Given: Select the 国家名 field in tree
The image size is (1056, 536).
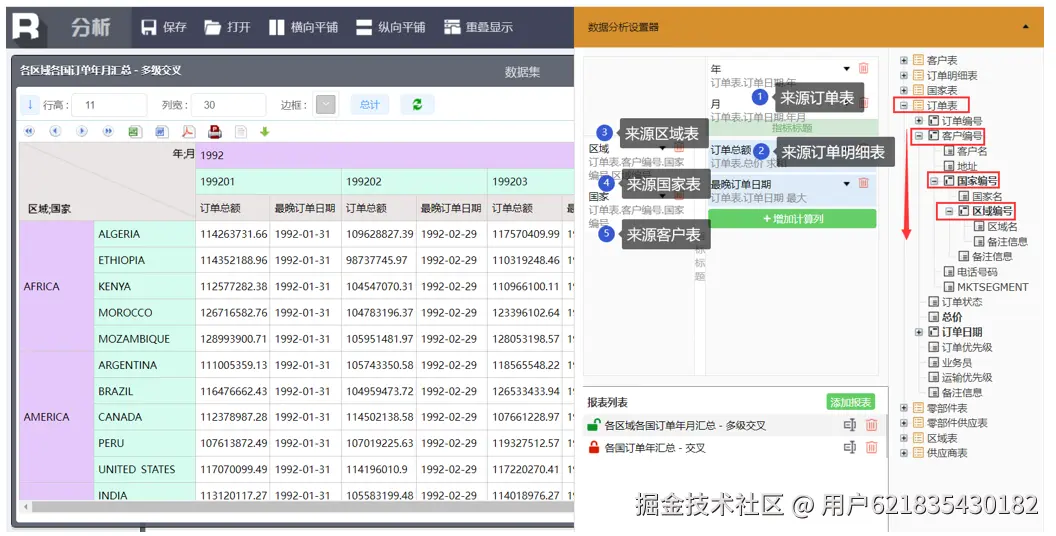Looking at the screenshot, I should click(x=987, y=196).
